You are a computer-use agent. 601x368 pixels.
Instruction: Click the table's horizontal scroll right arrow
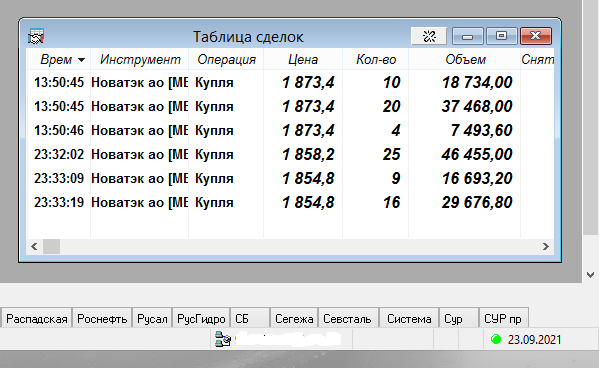coord(546,246)
